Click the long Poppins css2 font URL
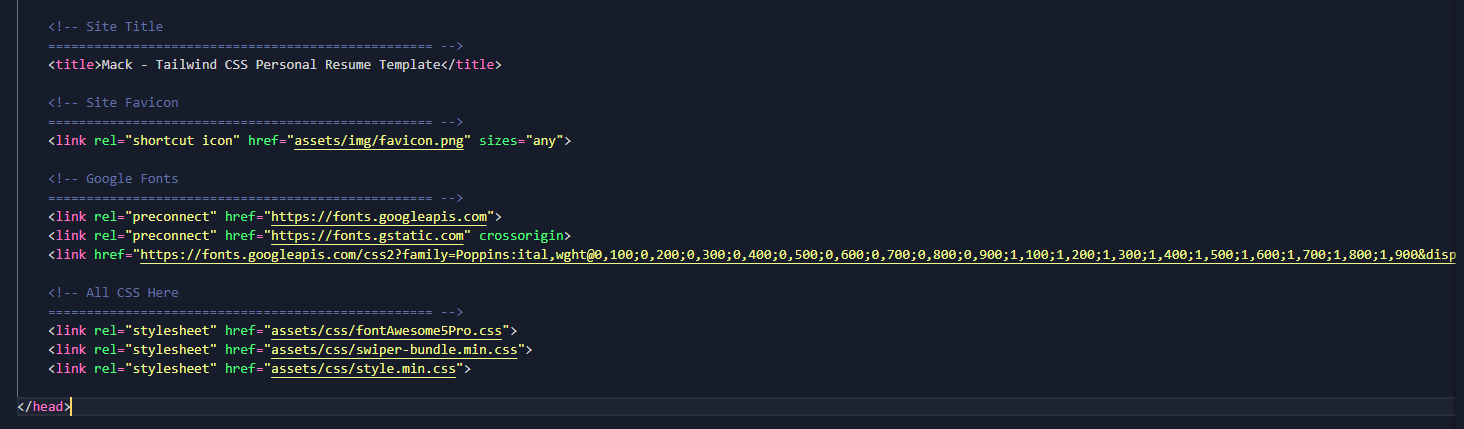1464x429 pixels. (x=797, y=255)
